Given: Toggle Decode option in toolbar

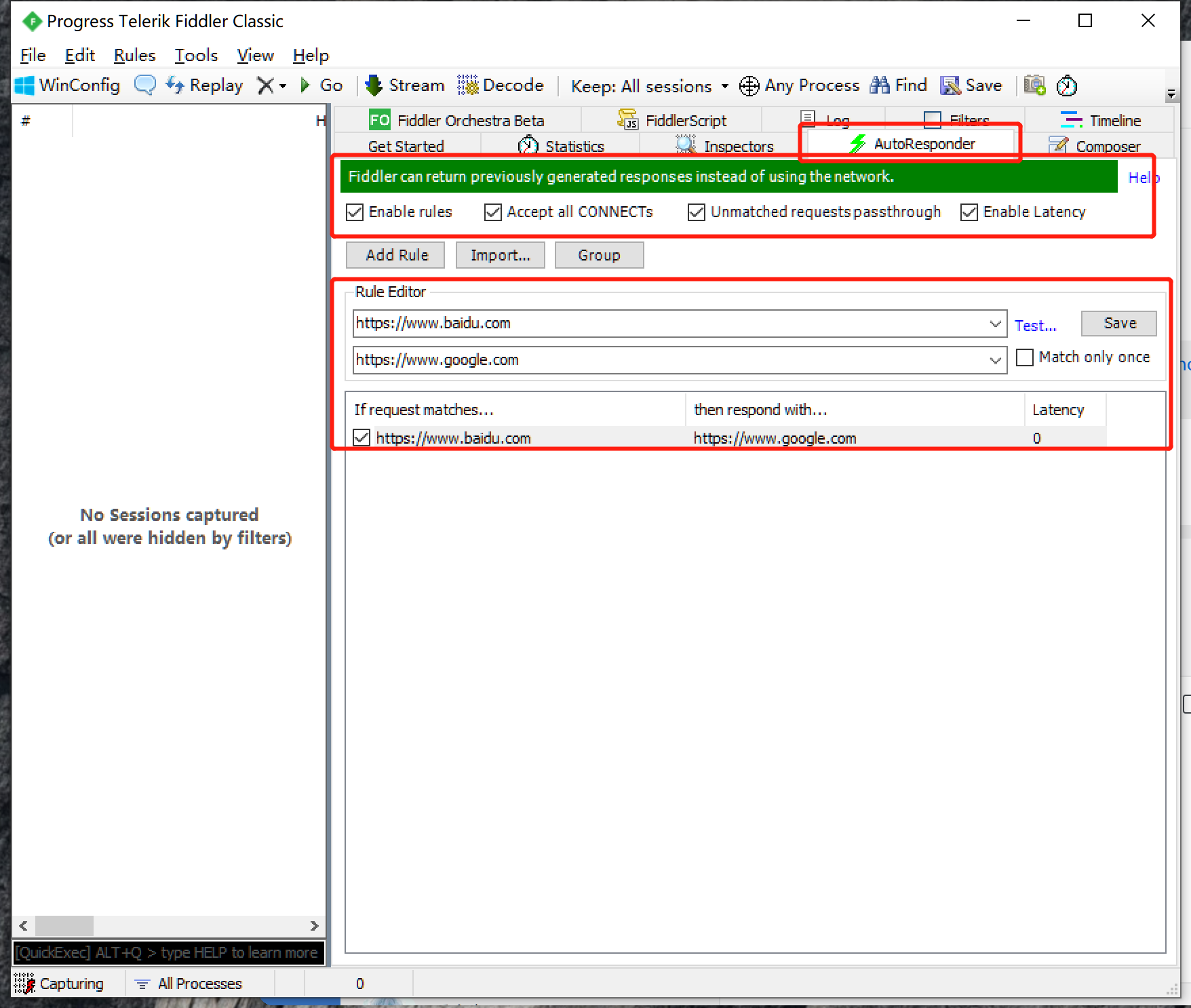Looking at the screenshot, I should (501, 85).
